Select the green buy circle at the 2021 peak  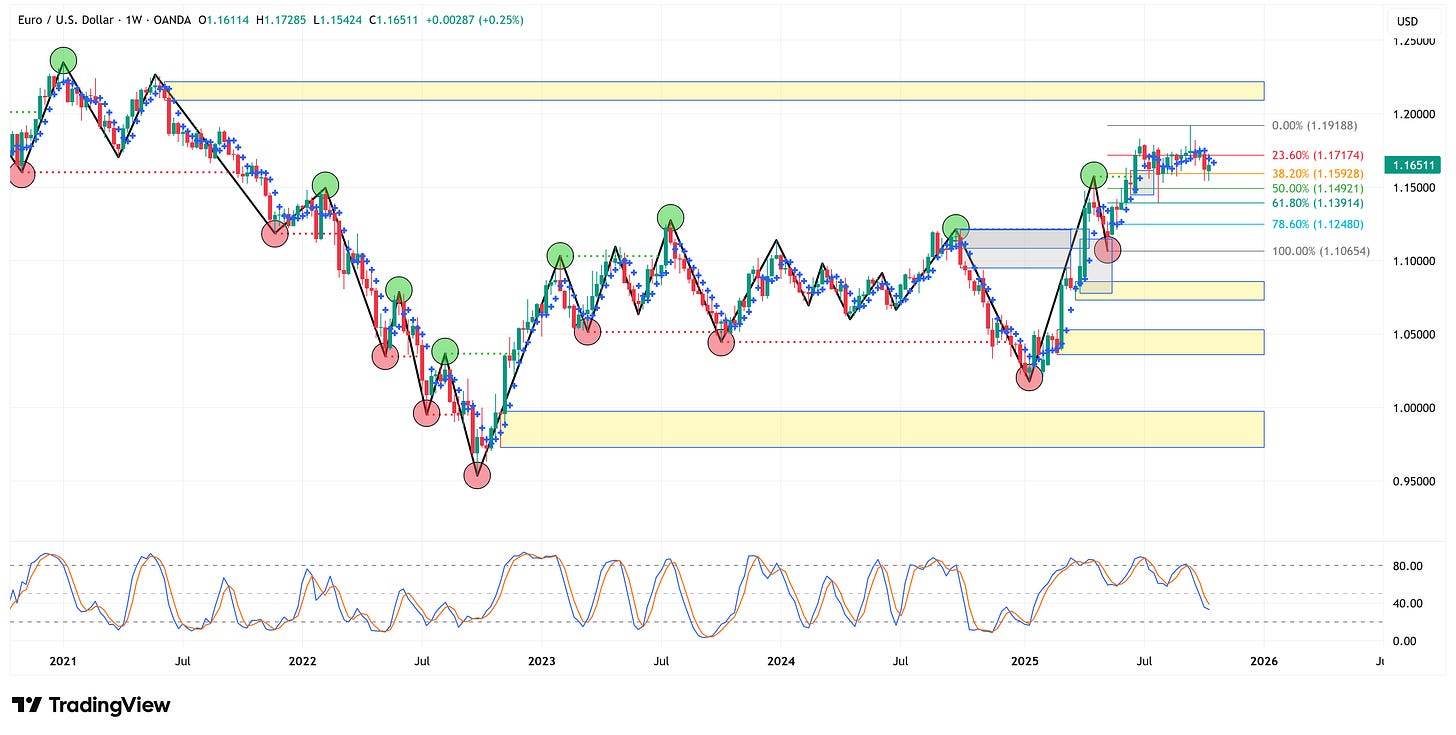click(x=63, y=61)
